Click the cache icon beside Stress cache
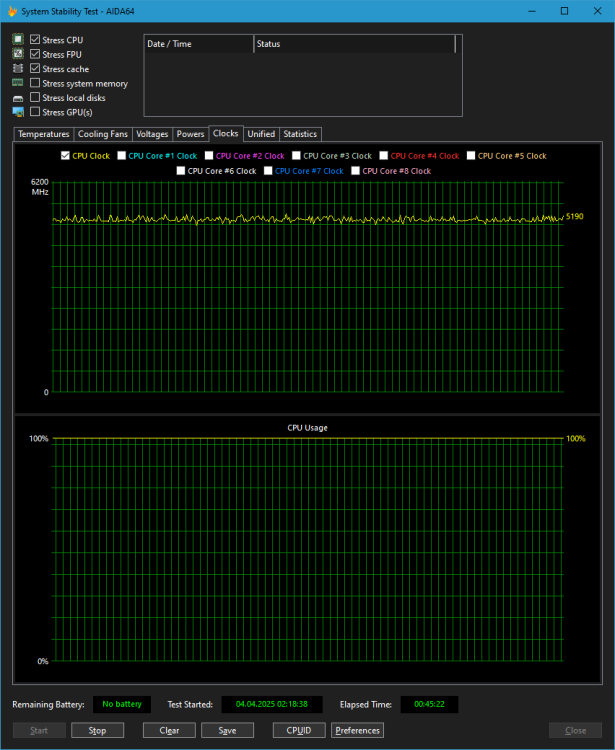 (x=18, y=69)
